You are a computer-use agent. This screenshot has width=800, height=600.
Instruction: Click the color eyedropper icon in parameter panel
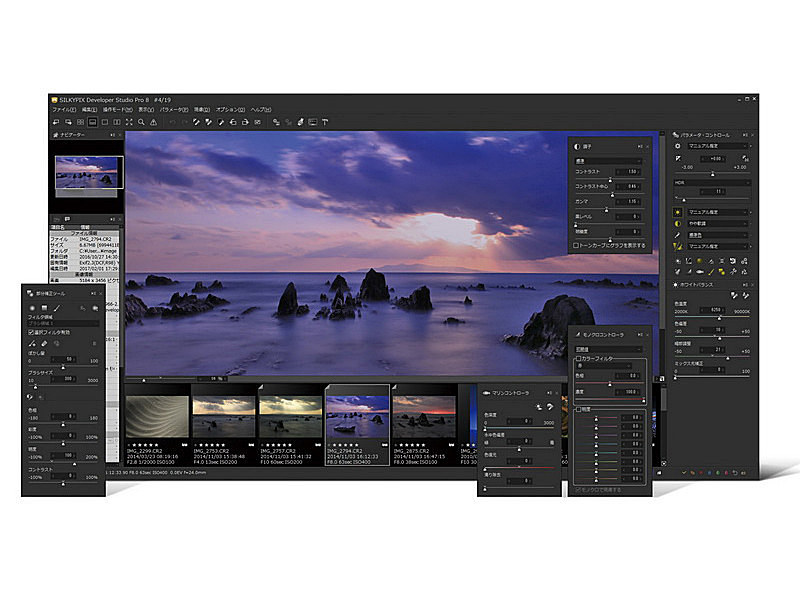678,235
